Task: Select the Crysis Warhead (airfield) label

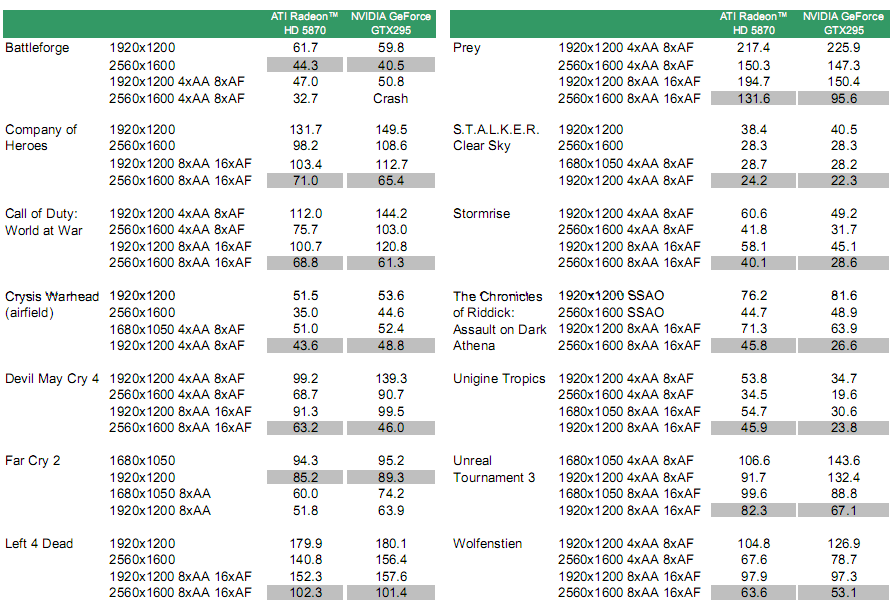Action: click(52, 304)
